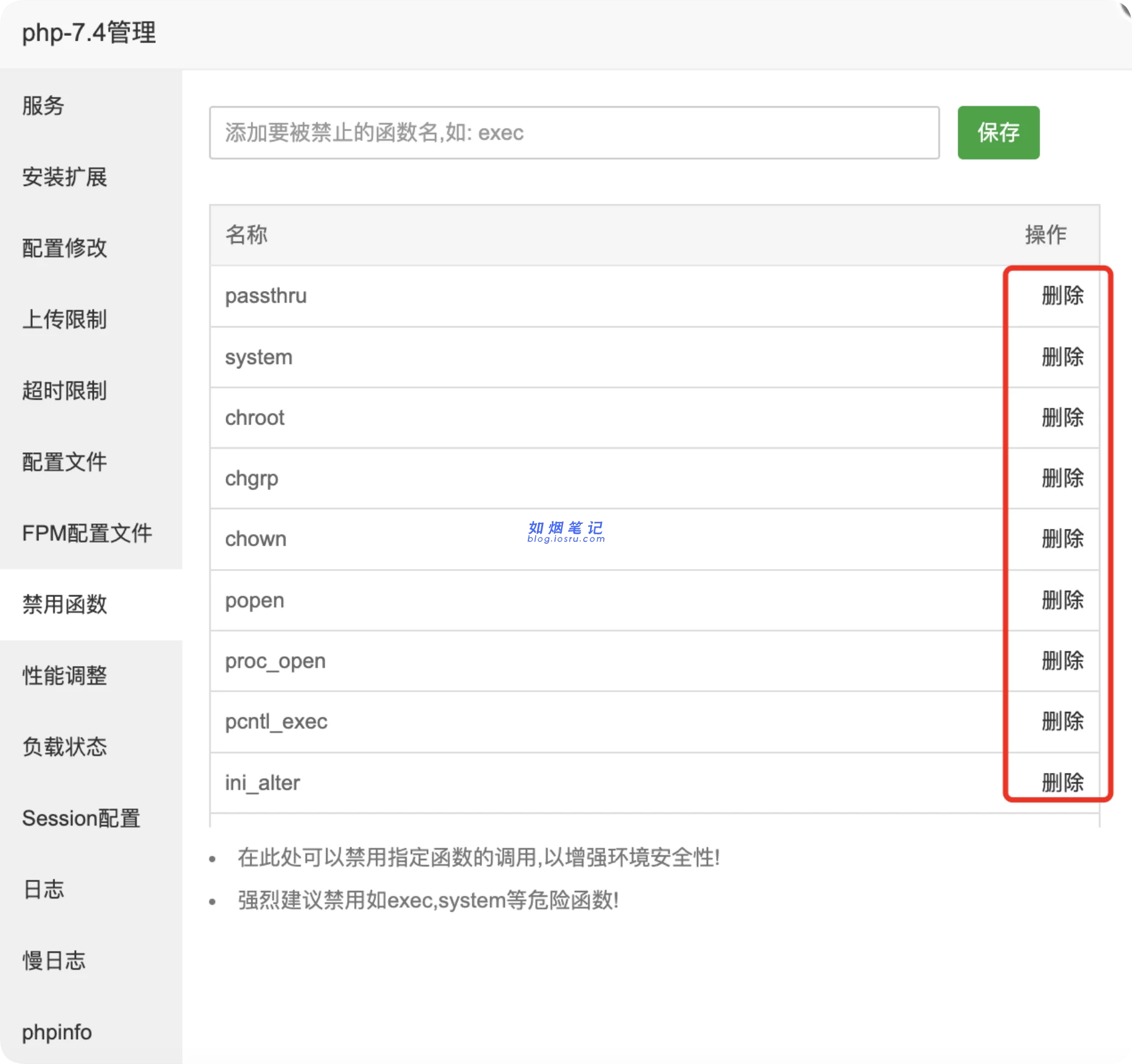Click the php-7.4管理 window title
This screenshot has height=1064, width=1132.
(x=89, y=33)
